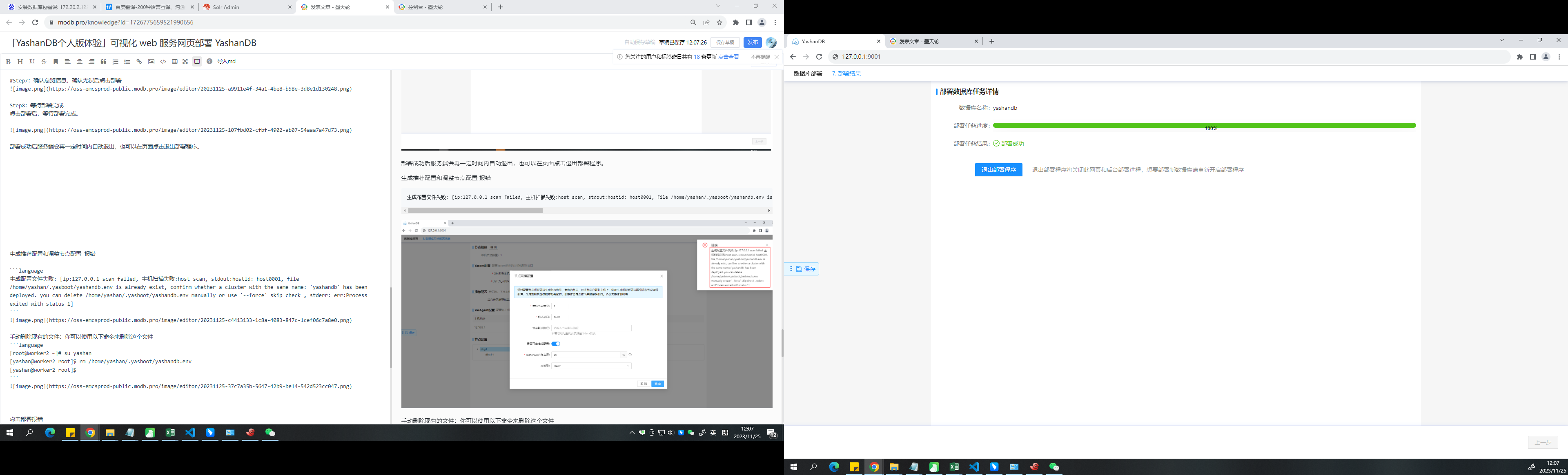Open the volume control in the system tray
Screen dimensions: 1568x475
[671, 433]
